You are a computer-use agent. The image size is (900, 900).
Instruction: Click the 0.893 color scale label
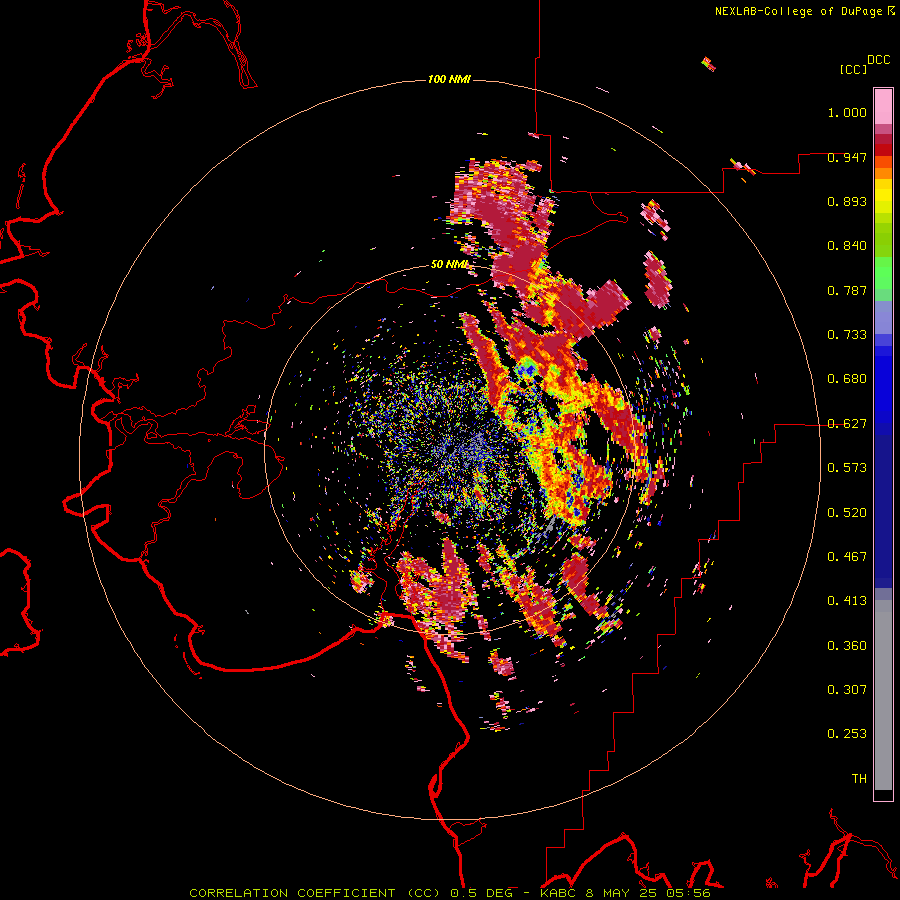pos(847,201)
